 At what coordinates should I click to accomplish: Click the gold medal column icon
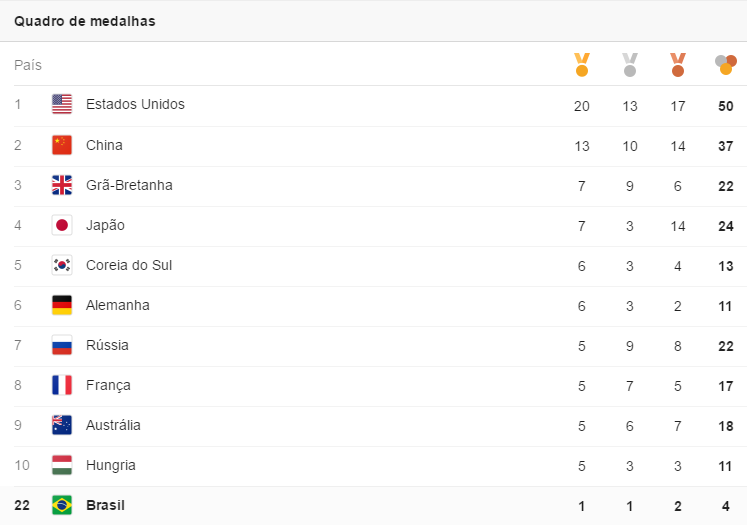click(581, 65)
